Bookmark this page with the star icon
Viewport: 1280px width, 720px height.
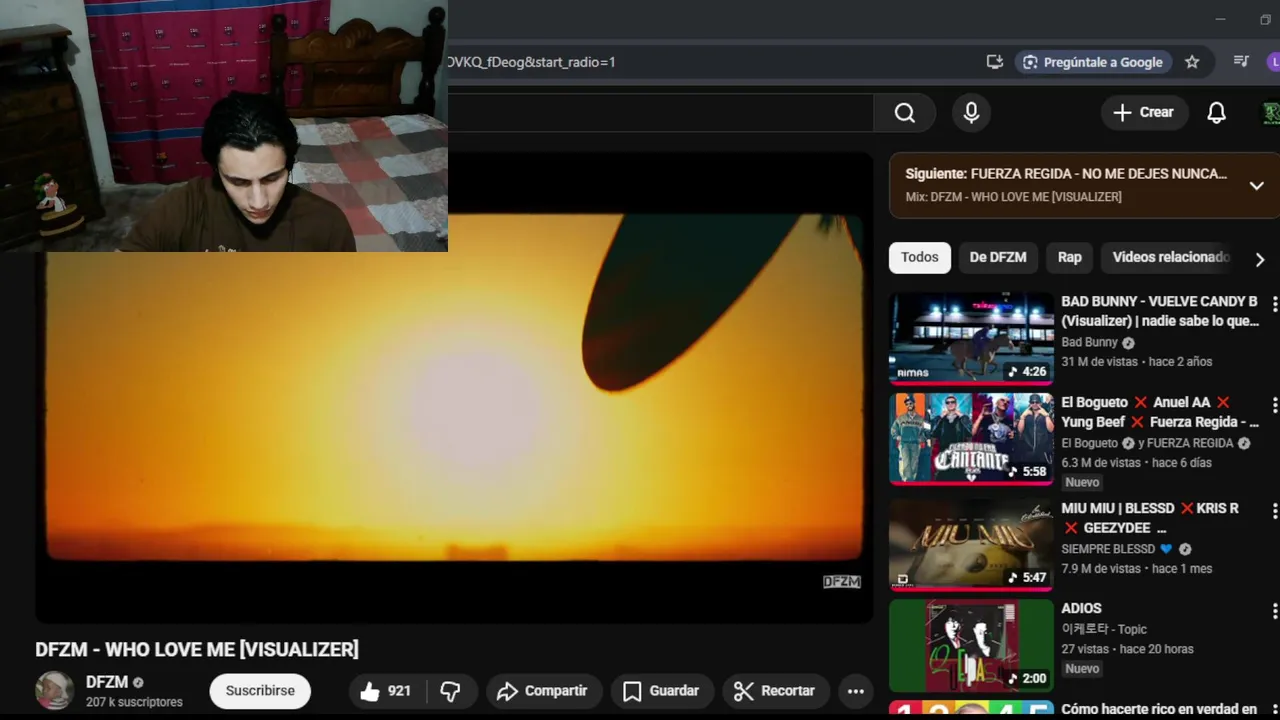click(x=1192, y=62)
